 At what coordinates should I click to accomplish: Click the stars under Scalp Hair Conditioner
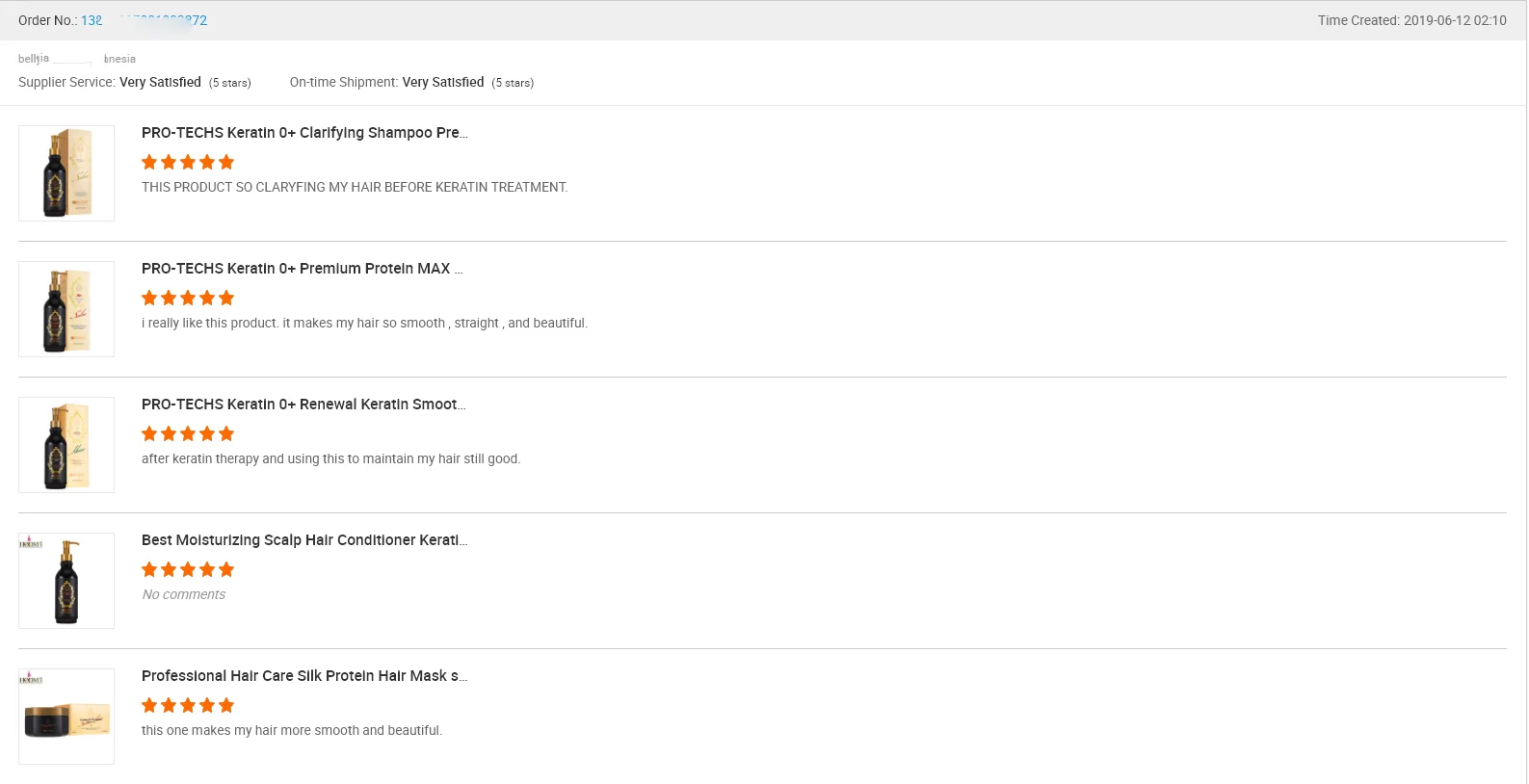point(188,569)
